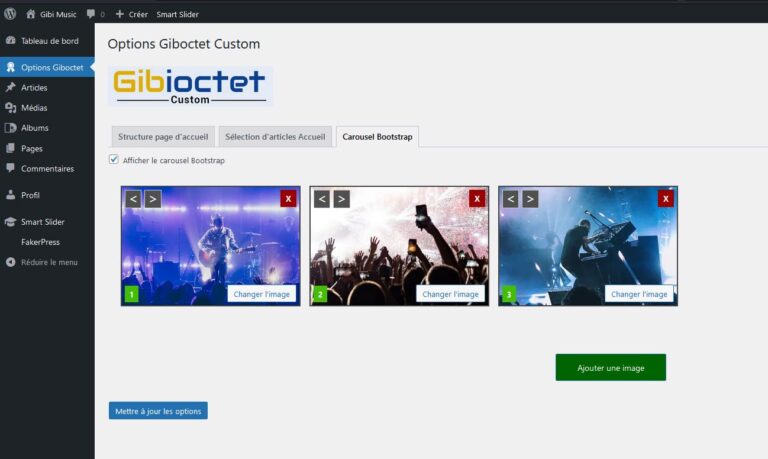Screen dimensions: 768x459
Task: Click green number 3 badge
Action: tap(508, 294)
